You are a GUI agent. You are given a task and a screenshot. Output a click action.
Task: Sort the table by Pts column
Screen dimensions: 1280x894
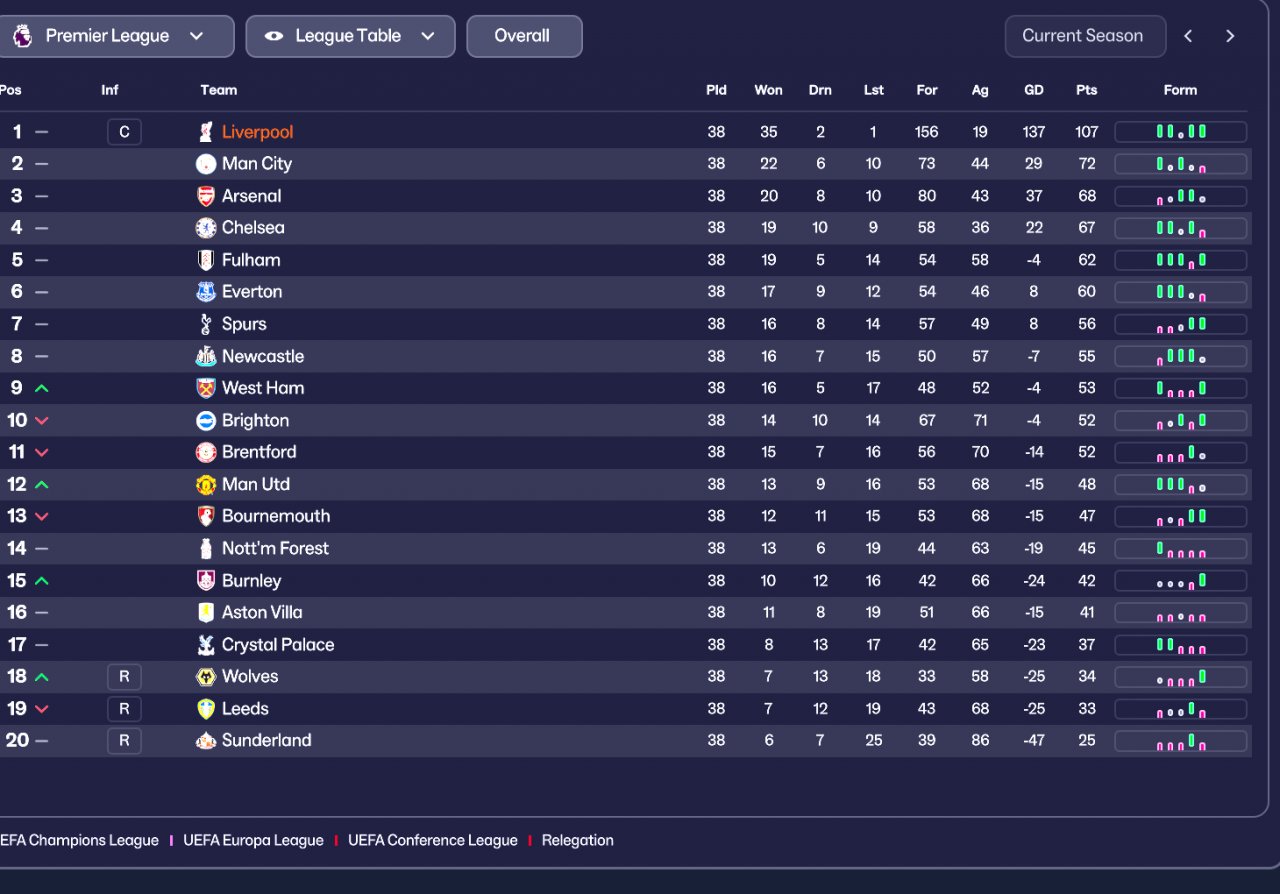click(1087, 90)
